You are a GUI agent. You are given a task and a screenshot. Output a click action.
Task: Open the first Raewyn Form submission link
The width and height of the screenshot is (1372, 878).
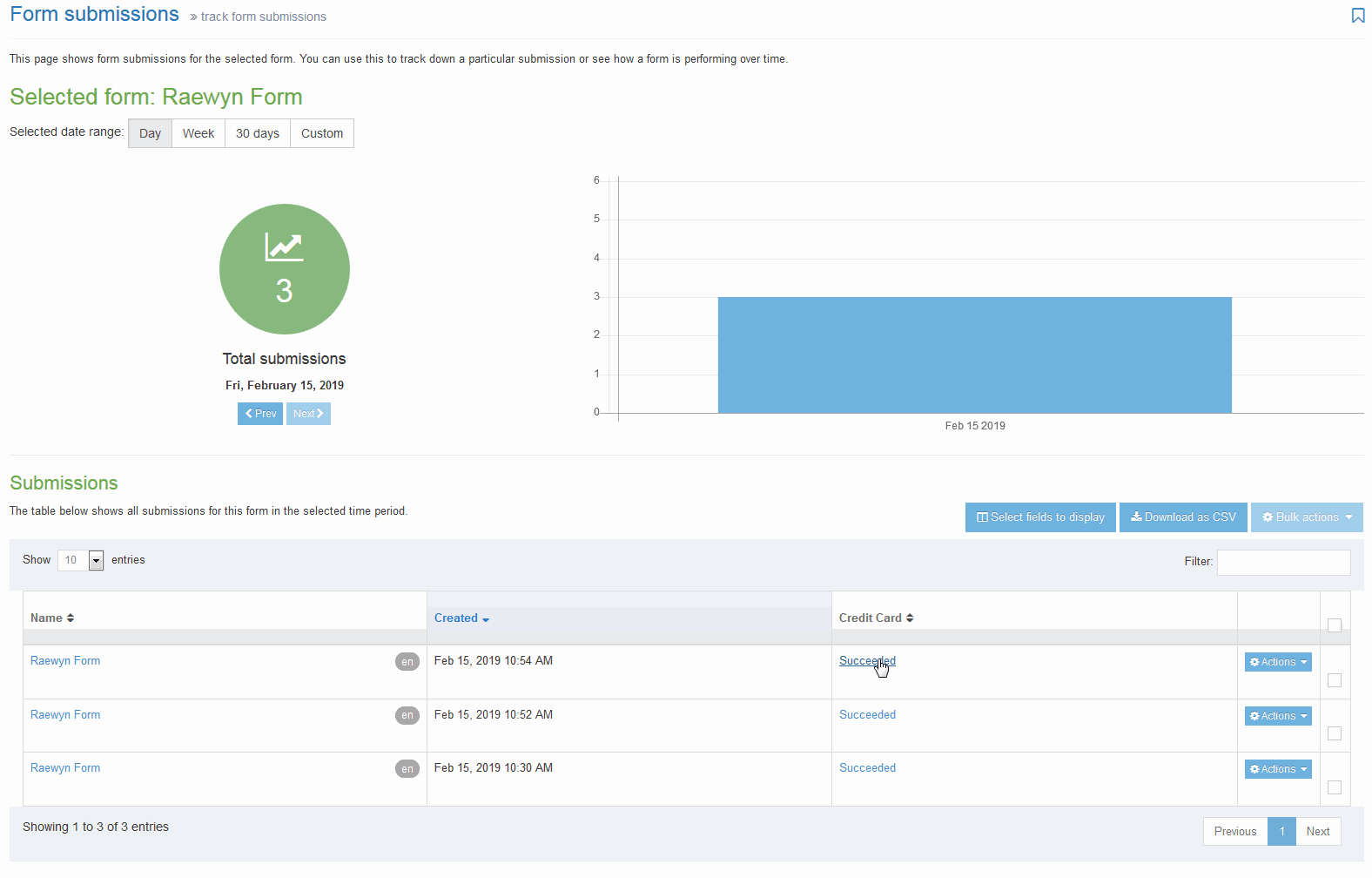click(x=65, y=661)
